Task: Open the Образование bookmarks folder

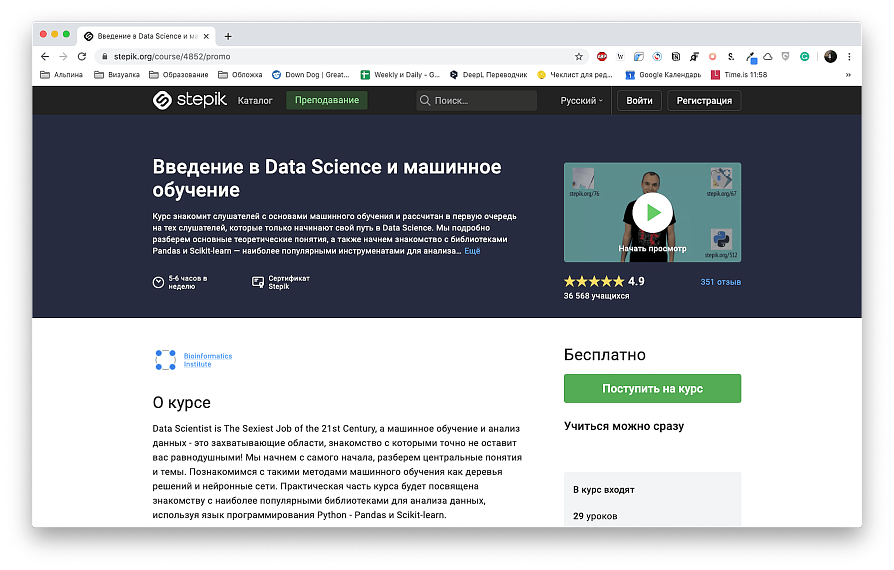Action: (178, 75)
